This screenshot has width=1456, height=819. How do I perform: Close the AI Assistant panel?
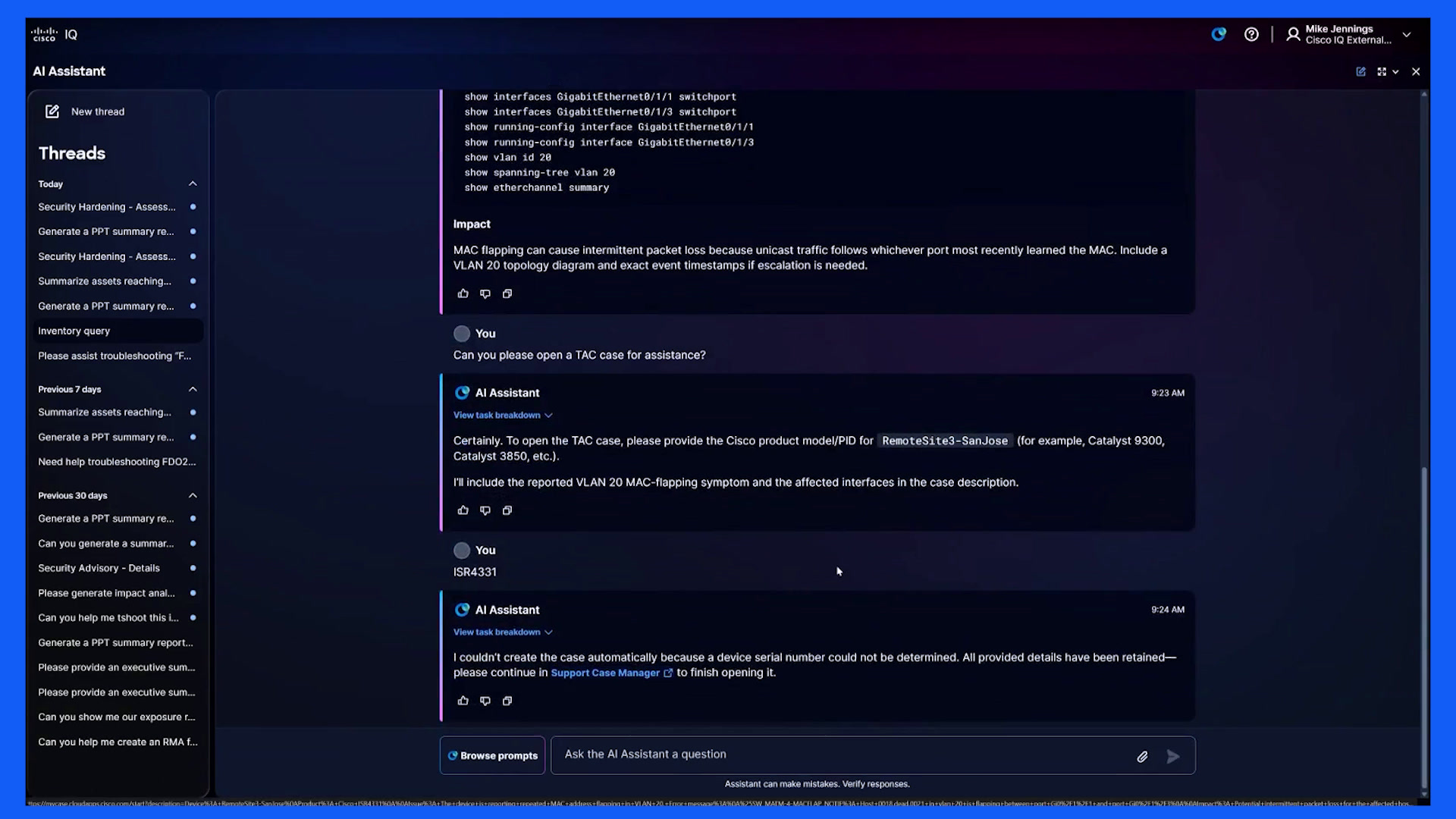(x=1416, y=71)
